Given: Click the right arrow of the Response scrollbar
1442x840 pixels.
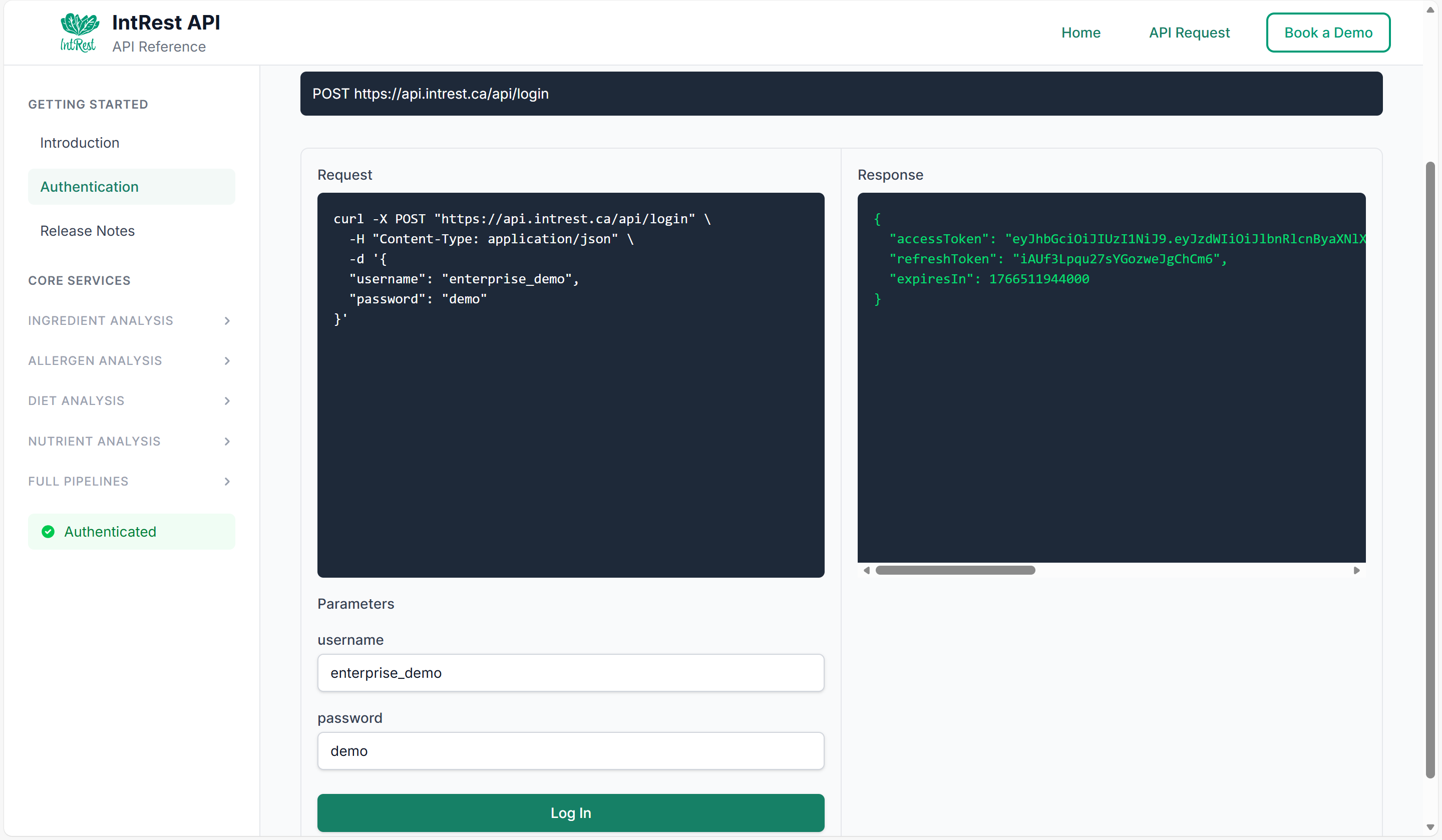Looking at the screenshot, I should click(1357, 570).
